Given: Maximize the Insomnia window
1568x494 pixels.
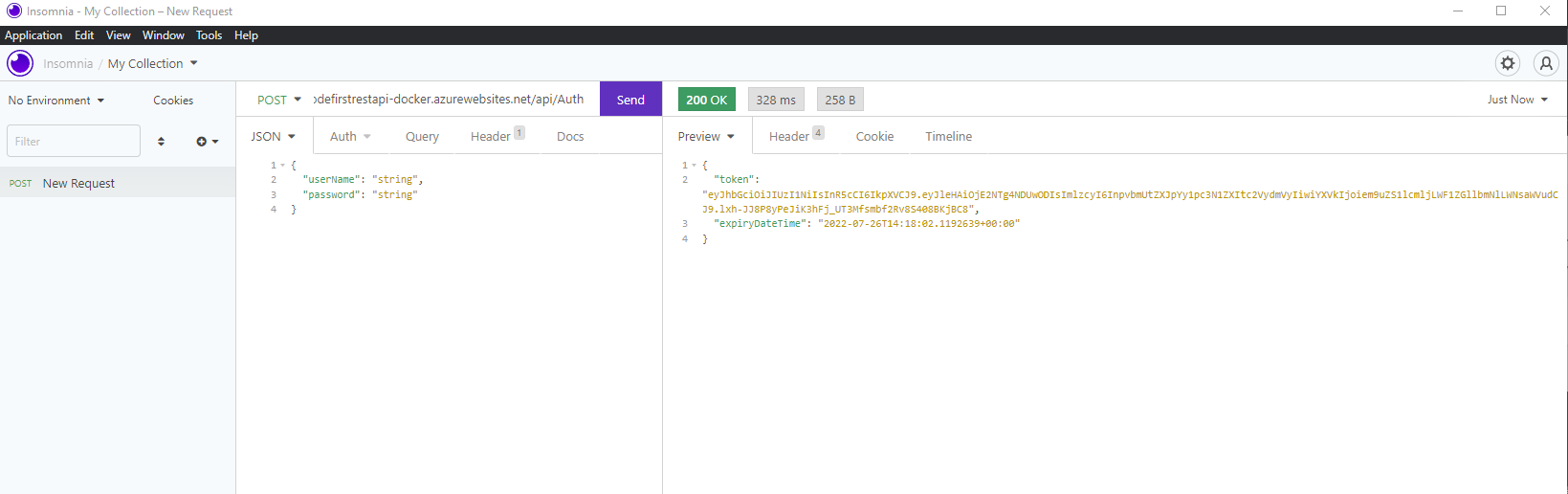Looking at the screenshot, I should tap(1501, 11).
